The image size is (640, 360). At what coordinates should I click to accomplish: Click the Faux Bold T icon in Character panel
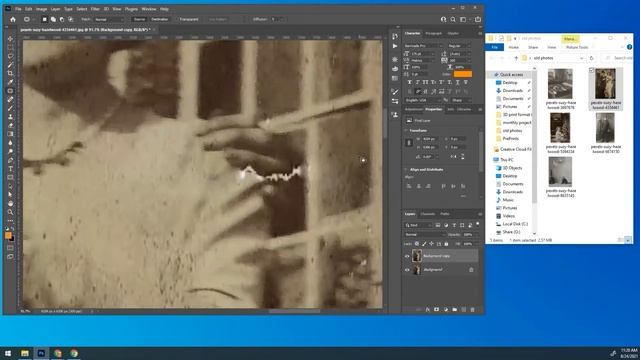409,82
